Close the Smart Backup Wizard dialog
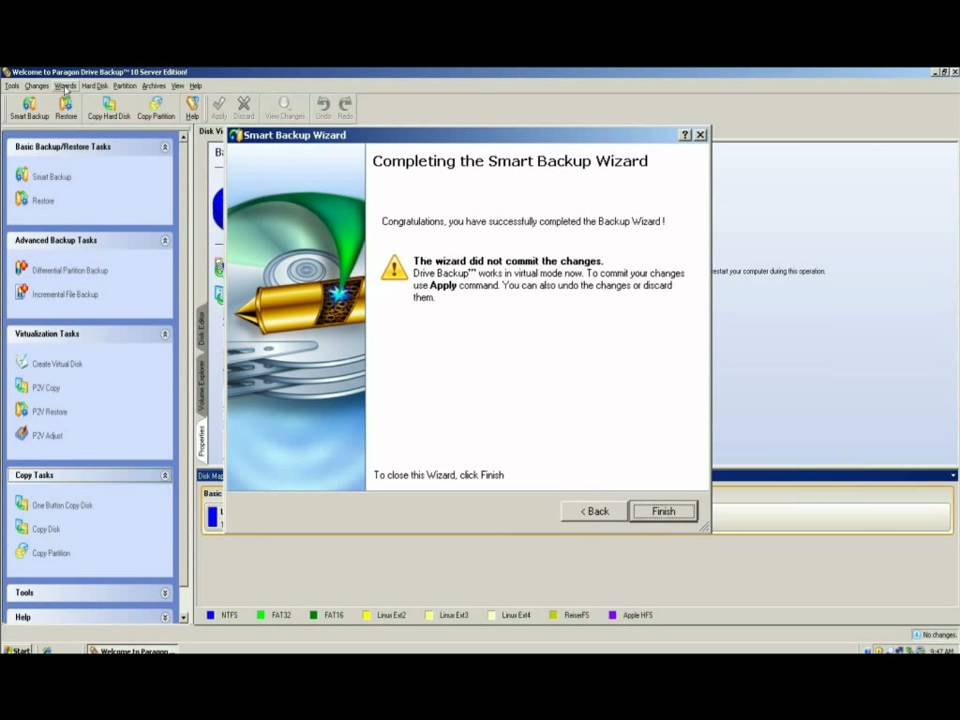The width and height of the screenshot is (960, 720). tap(701, 135)
